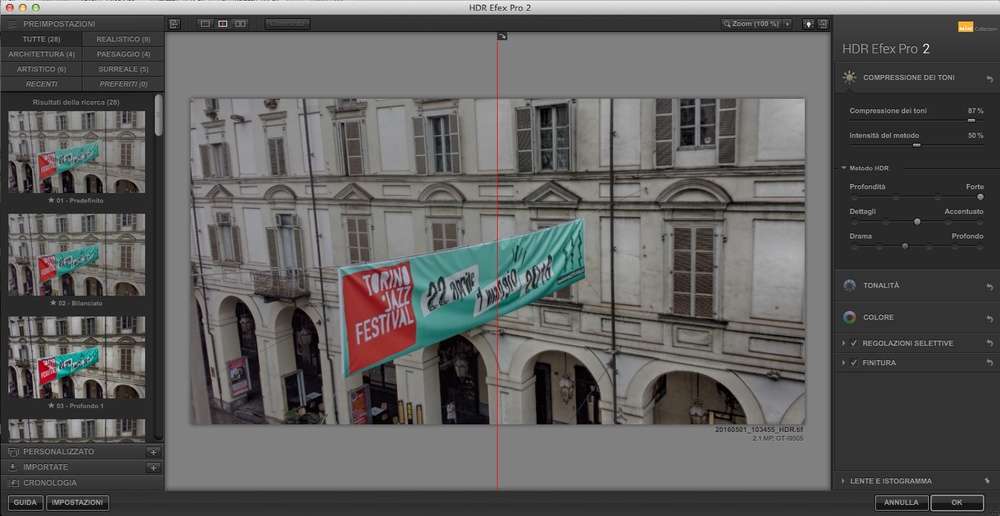The image size is (1000, 516).
Task: Switch to the Paesaggio presets tab
Action: (x=123, y=54)
